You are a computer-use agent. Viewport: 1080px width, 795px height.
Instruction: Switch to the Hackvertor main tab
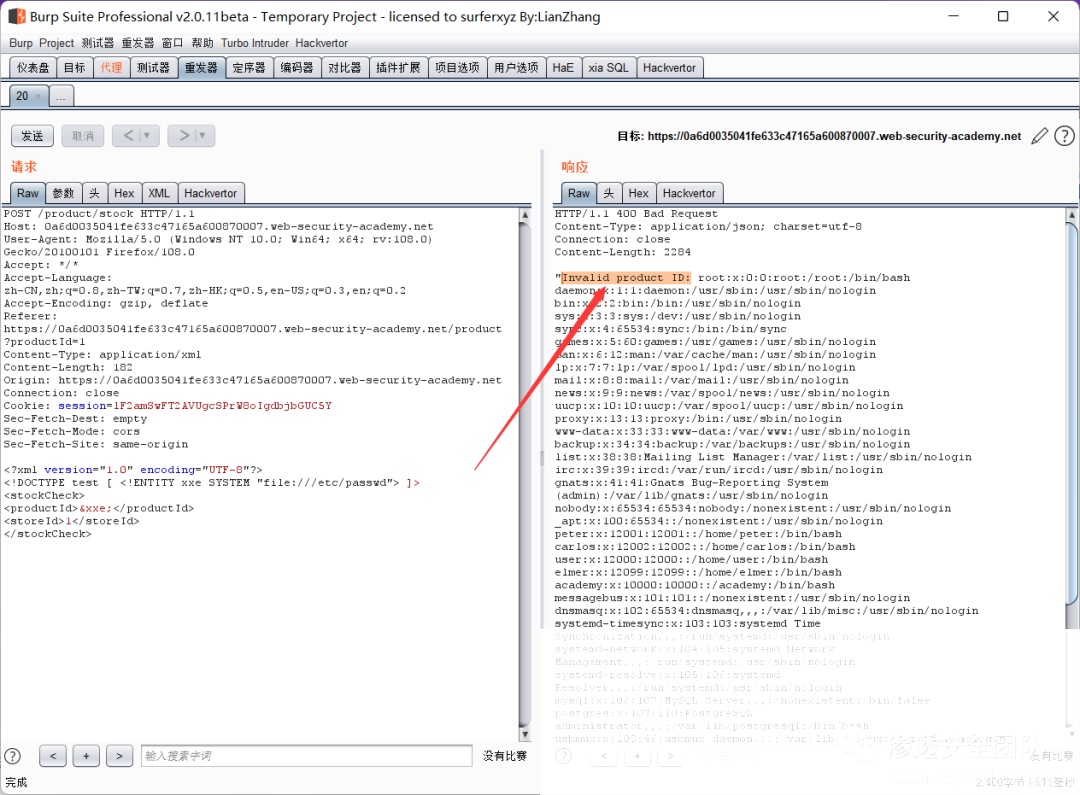click(669, 68)
